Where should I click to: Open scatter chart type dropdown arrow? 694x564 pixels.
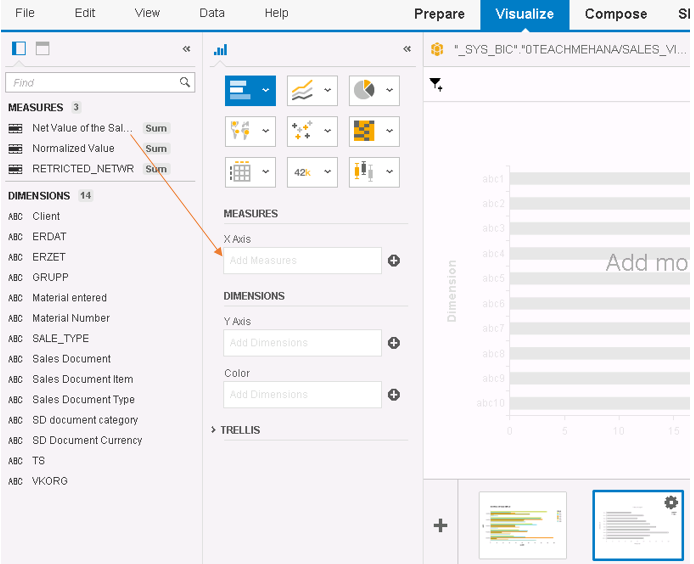[328, 131]
